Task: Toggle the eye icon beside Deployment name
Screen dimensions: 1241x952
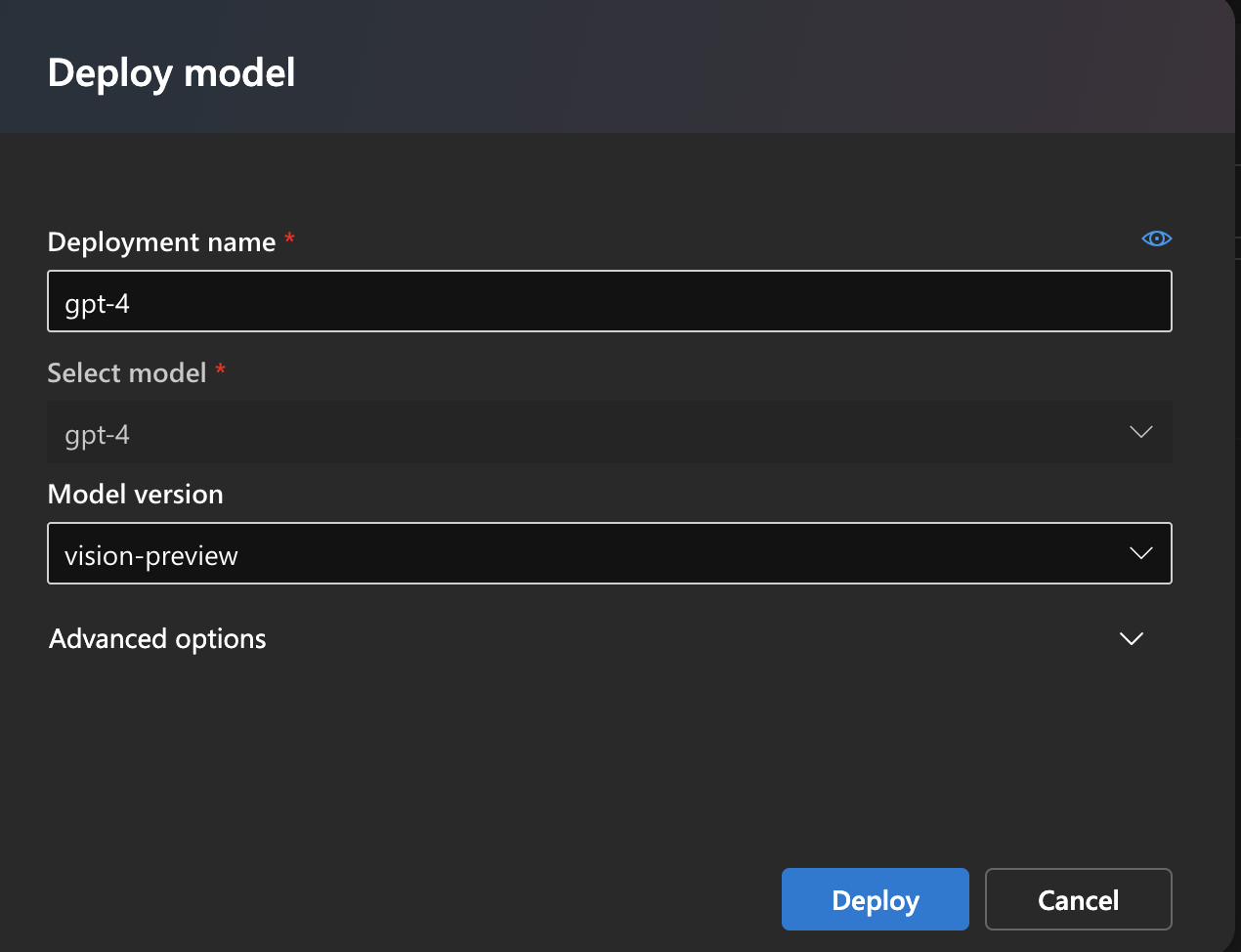Action: [x=1156, y=238]
